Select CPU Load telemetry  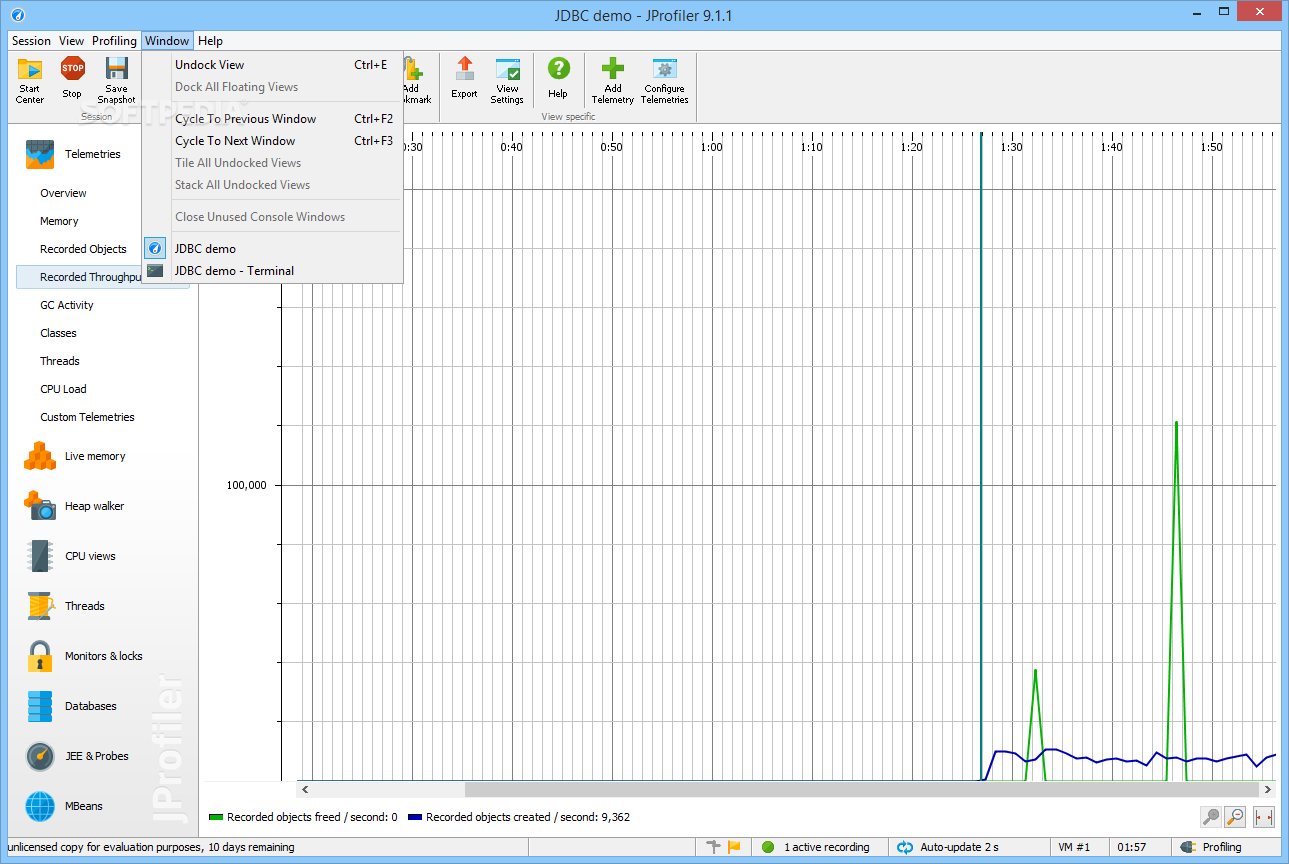click(63, 389)
